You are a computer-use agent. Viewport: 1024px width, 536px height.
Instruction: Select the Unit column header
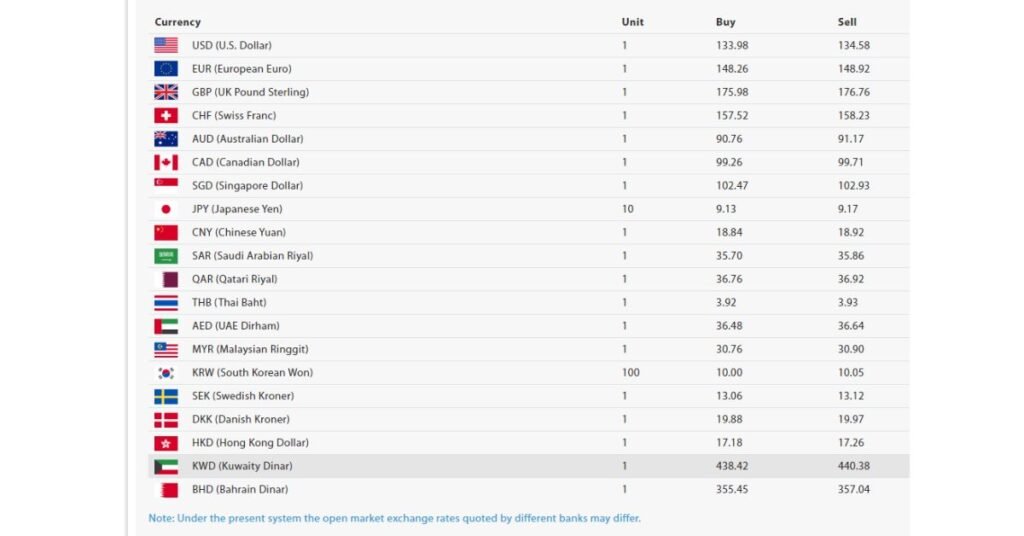[x=632, y=22]
